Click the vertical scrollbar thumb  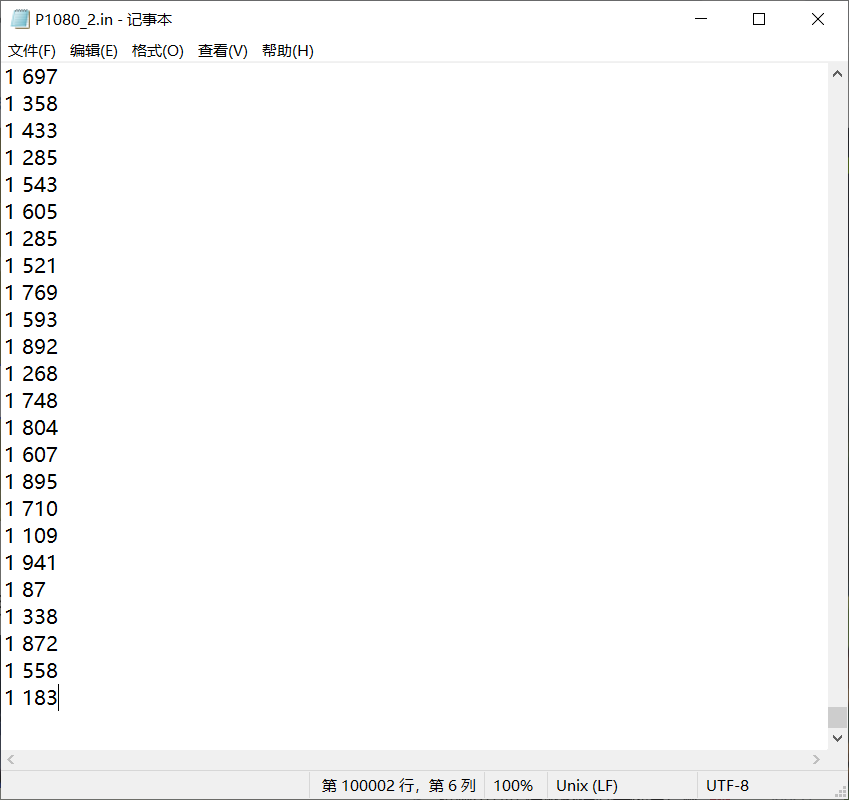pyautogui.click(x=838, y=717)
